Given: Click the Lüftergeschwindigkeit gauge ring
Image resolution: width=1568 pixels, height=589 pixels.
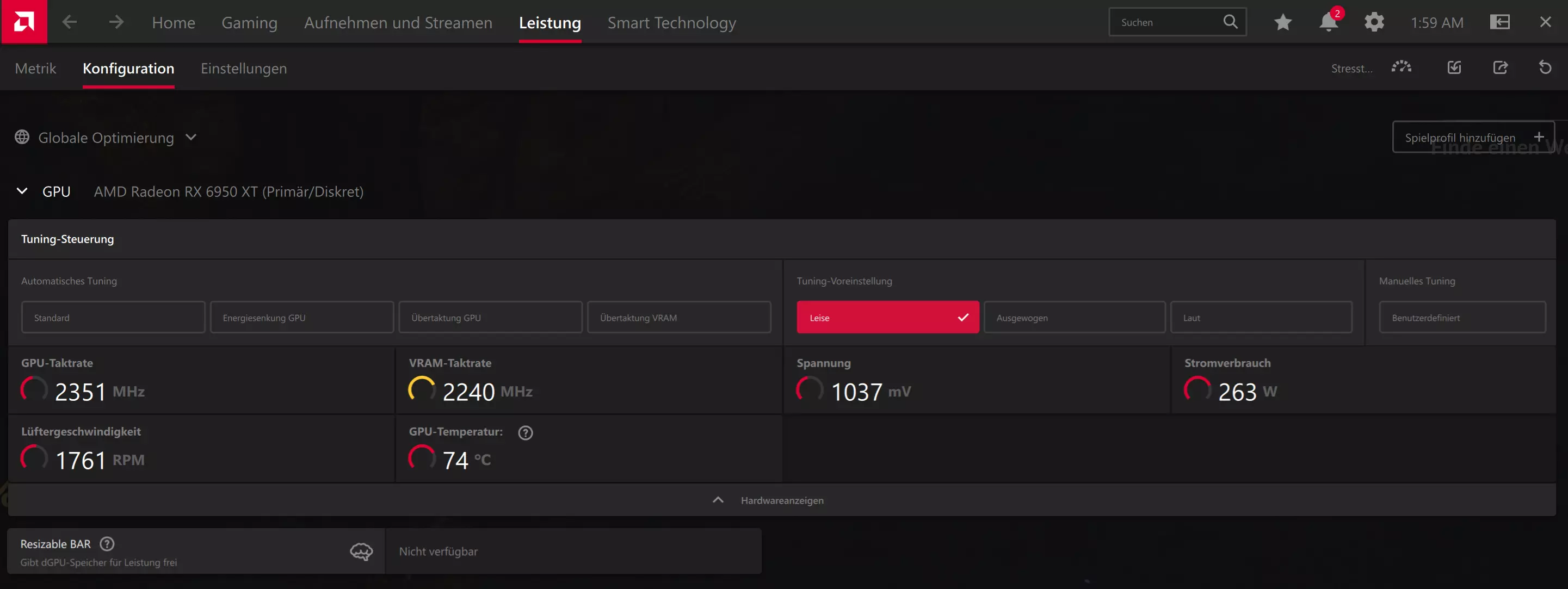Looking at the screenshot, I should tap(34, 458).
